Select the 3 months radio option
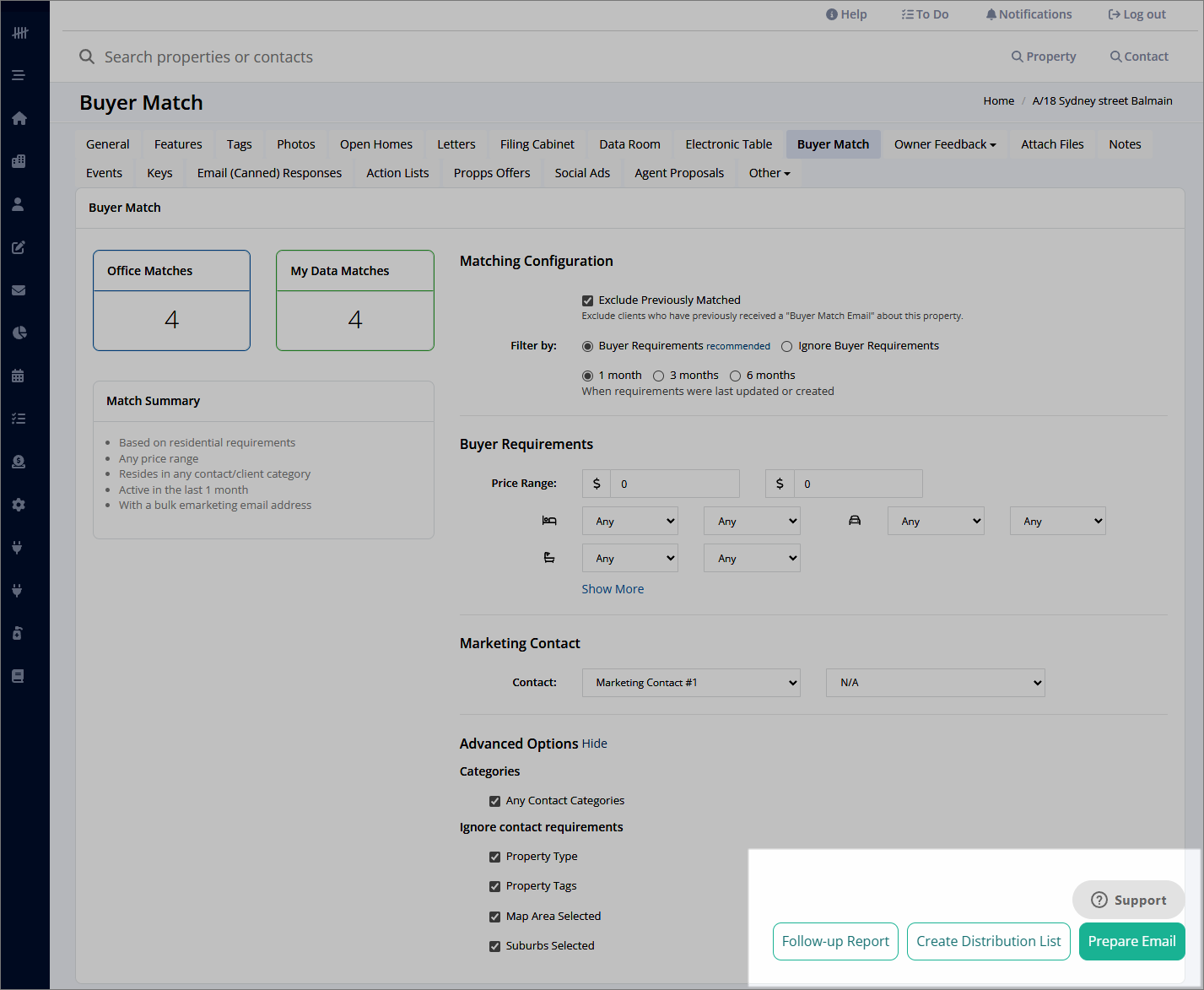1204x990 pixels. [658, 376]
